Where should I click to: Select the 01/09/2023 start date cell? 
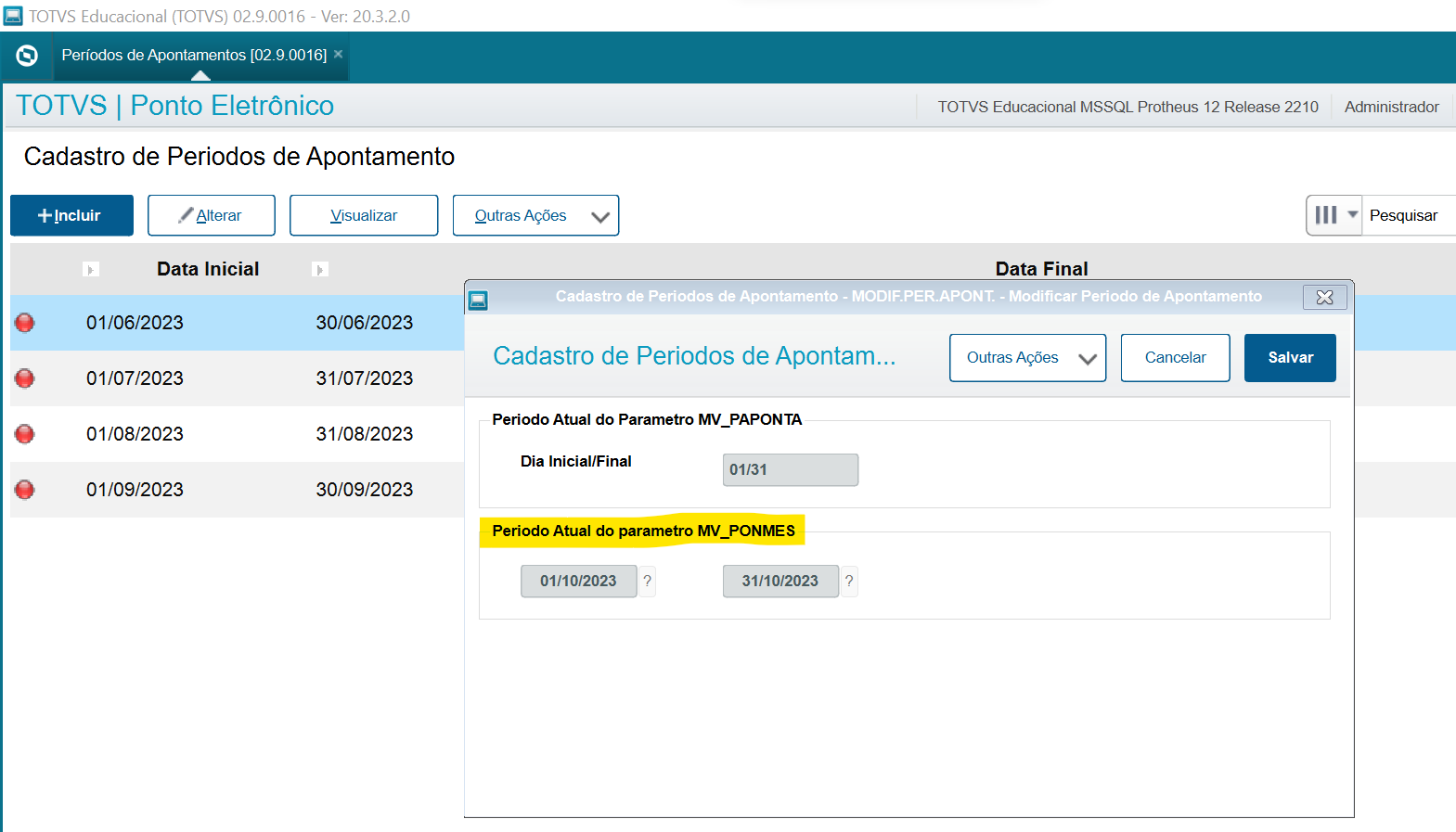pyautogui.click(x=135, y=490)
